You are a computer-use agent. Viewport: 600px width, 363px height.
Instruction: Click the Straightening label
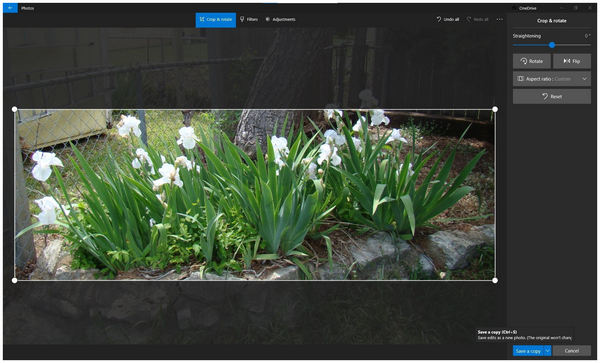(x=527, y=36)
